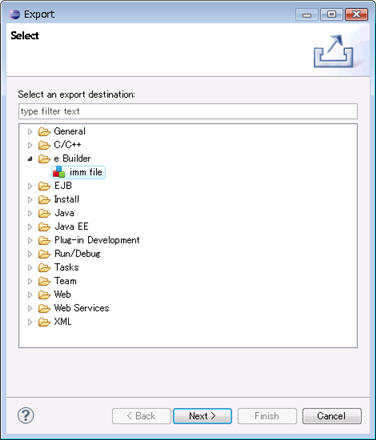Maximize the Export dialog window

331,15
